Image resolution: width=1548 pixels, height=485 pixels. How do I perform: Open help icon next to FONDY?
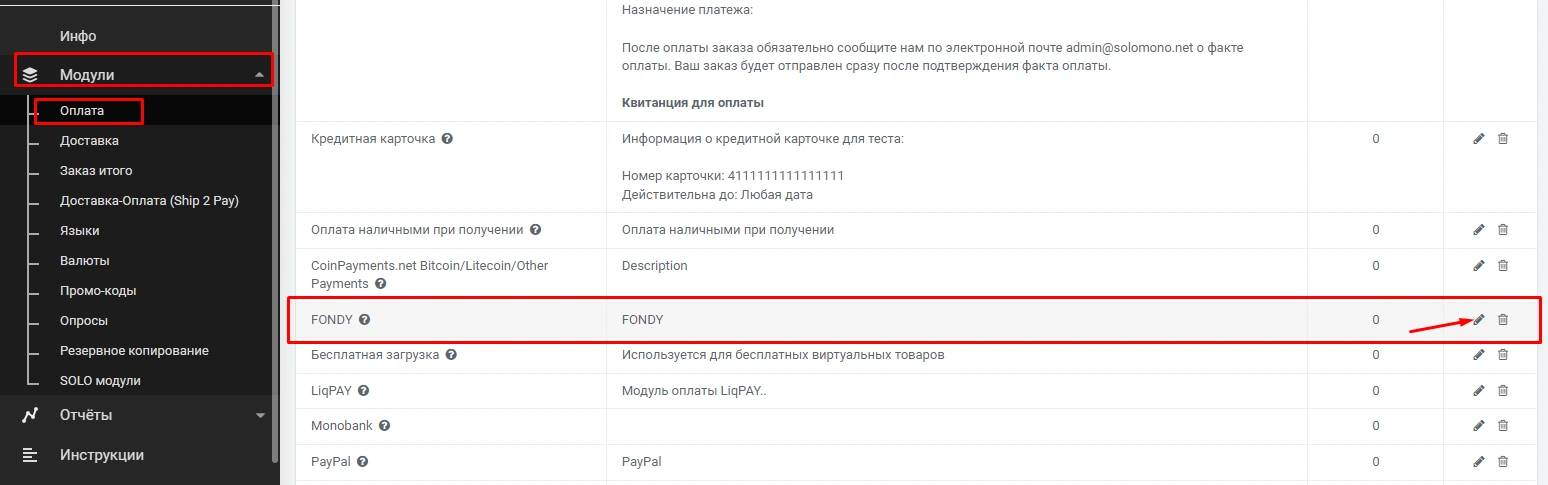364,320
